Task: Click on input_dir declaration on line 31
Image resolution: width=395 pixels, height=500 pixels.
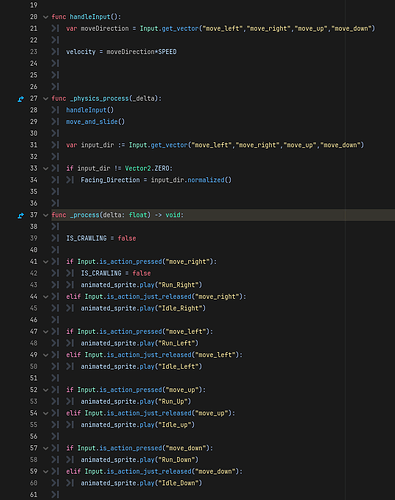Action: coord(97,145)
